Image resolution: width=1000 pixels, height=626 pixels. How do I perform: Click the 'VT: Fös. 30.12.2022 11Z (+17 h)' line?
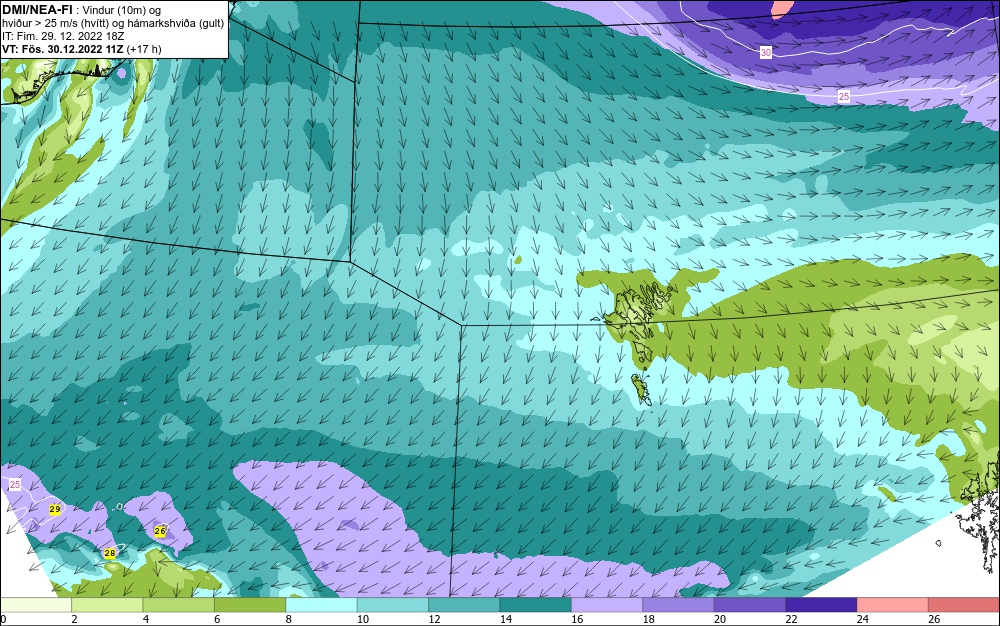click(x=82, y=49)
